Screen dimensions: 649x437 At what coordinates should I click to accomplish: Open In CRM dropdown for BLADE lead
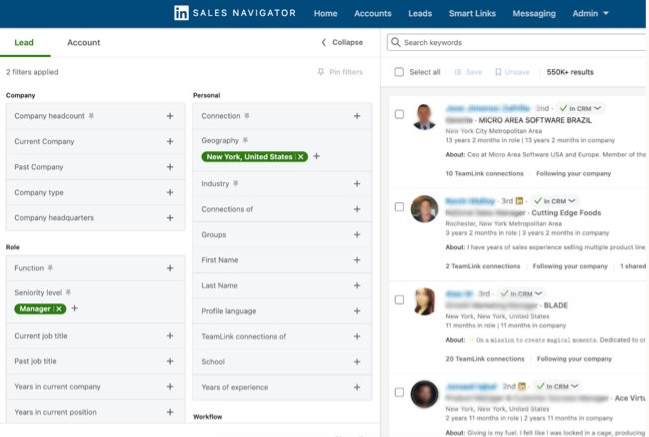521,294
